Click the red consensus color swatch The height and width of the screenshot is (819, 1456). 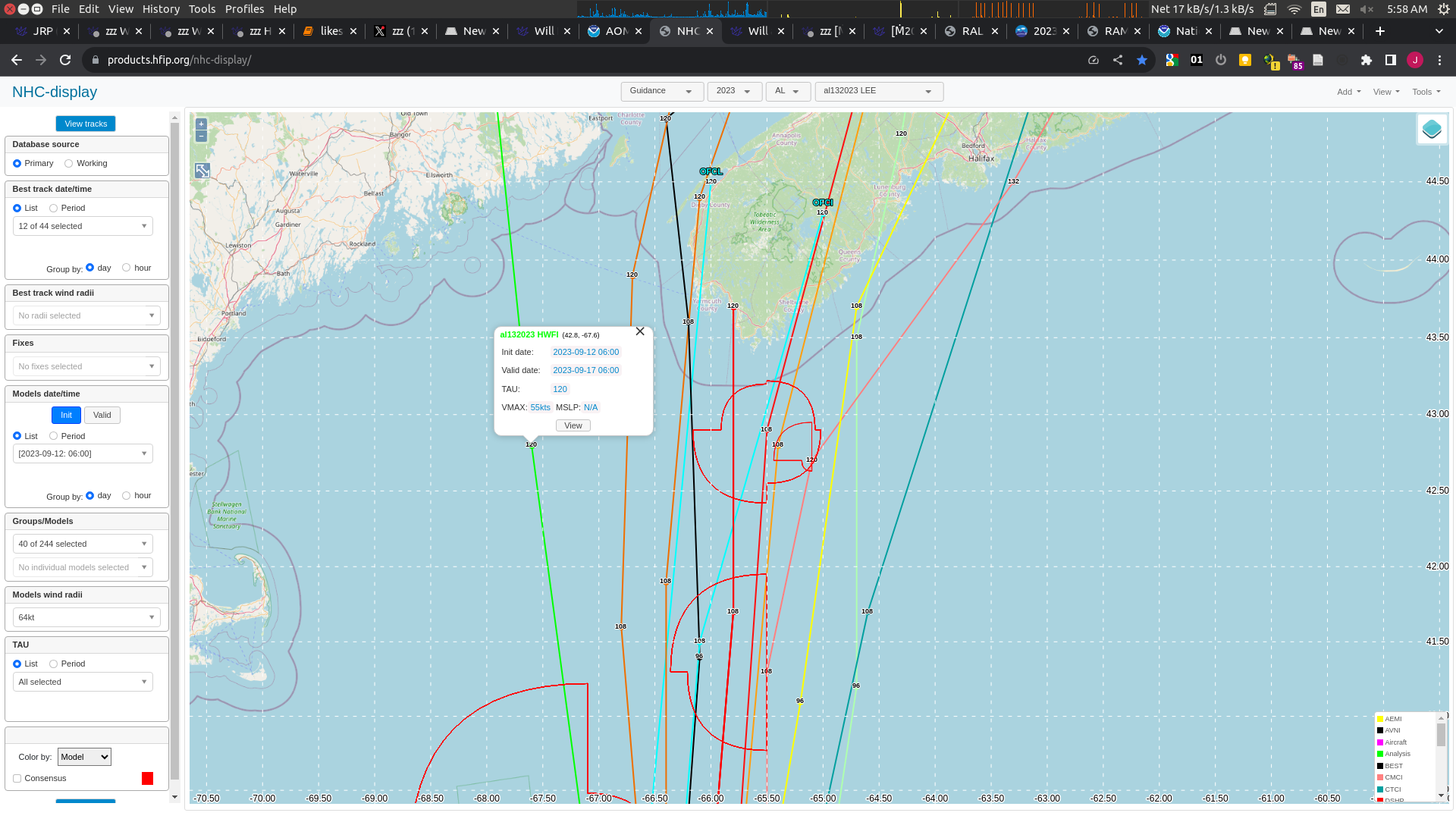pyautogui.click(x=147, y=779)
